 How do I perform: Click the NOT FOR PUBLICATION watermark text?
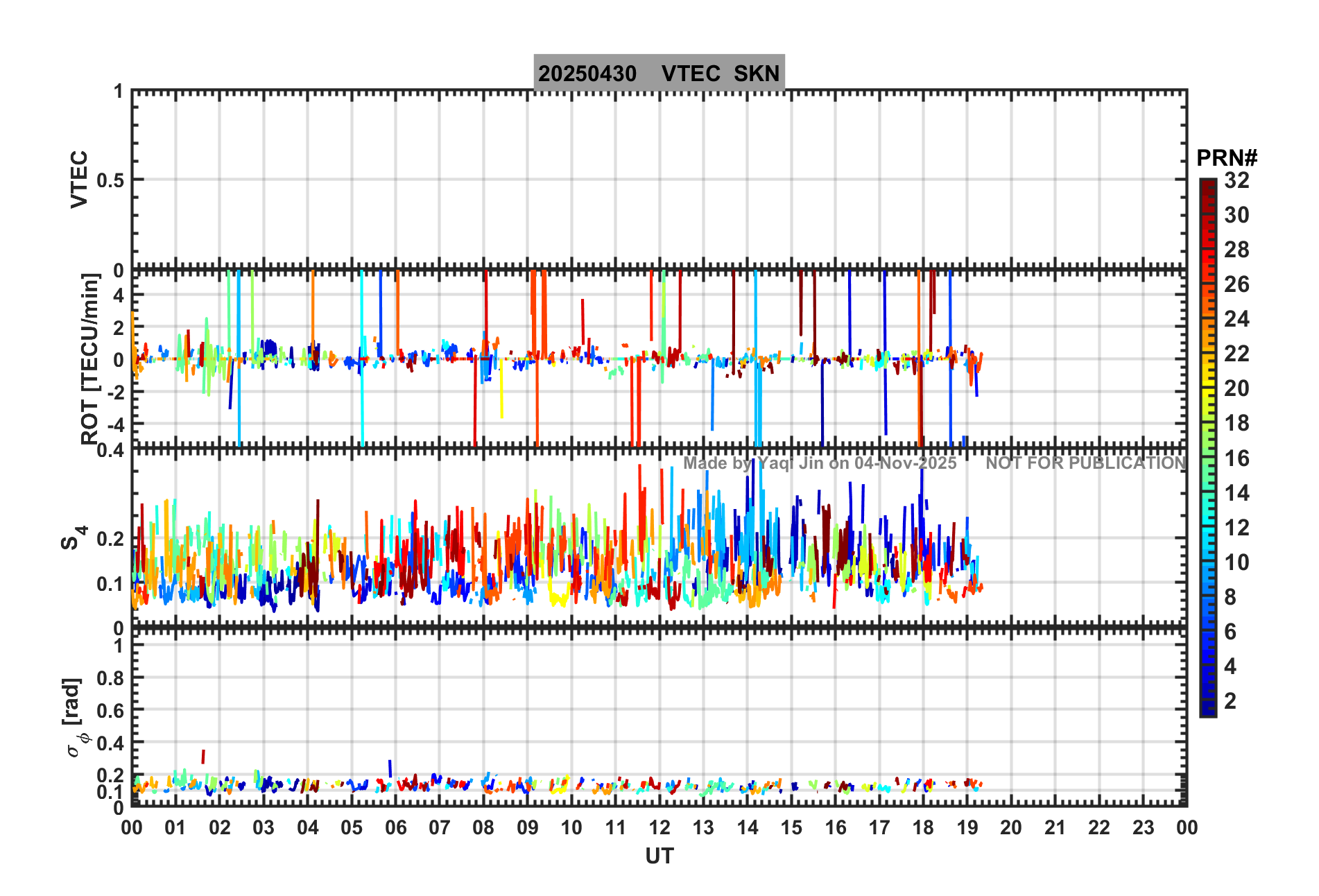(x=1086, y=463)
